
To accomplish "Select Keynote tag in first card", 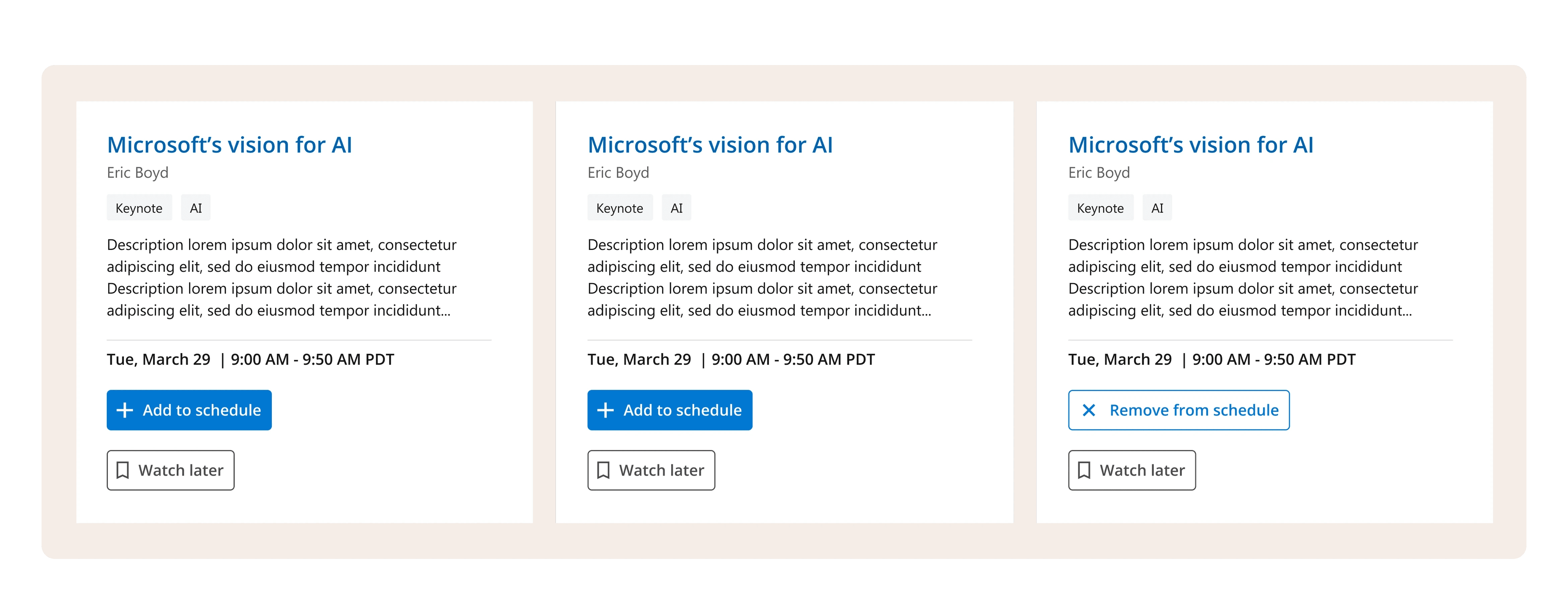I will coord(139,208).
